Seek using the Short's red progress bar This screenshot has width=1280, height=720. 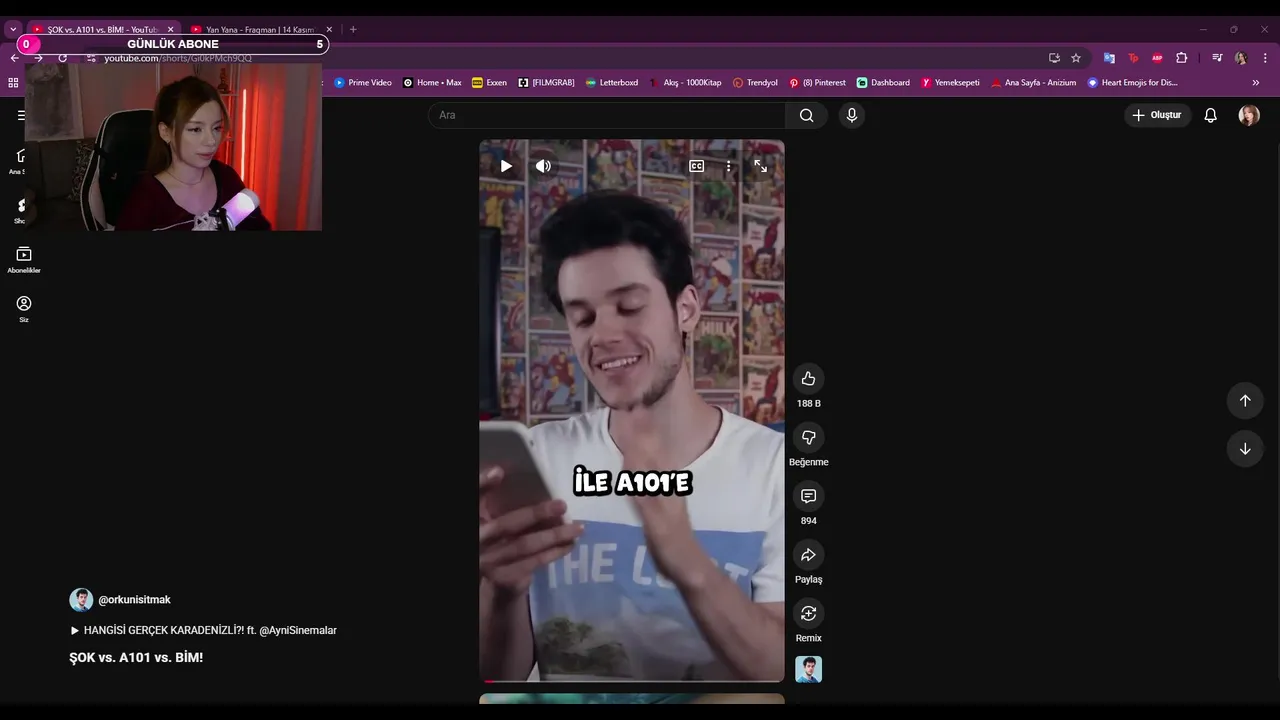click(632, 681)
